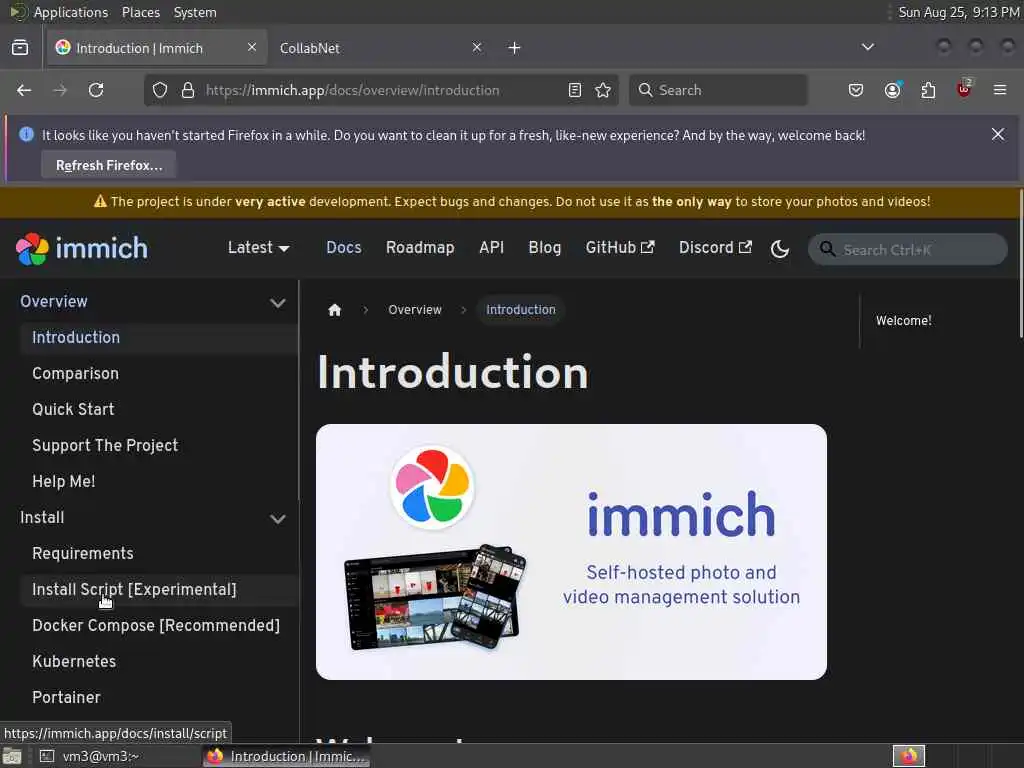Open the GitHub external link

pos(620,248)
